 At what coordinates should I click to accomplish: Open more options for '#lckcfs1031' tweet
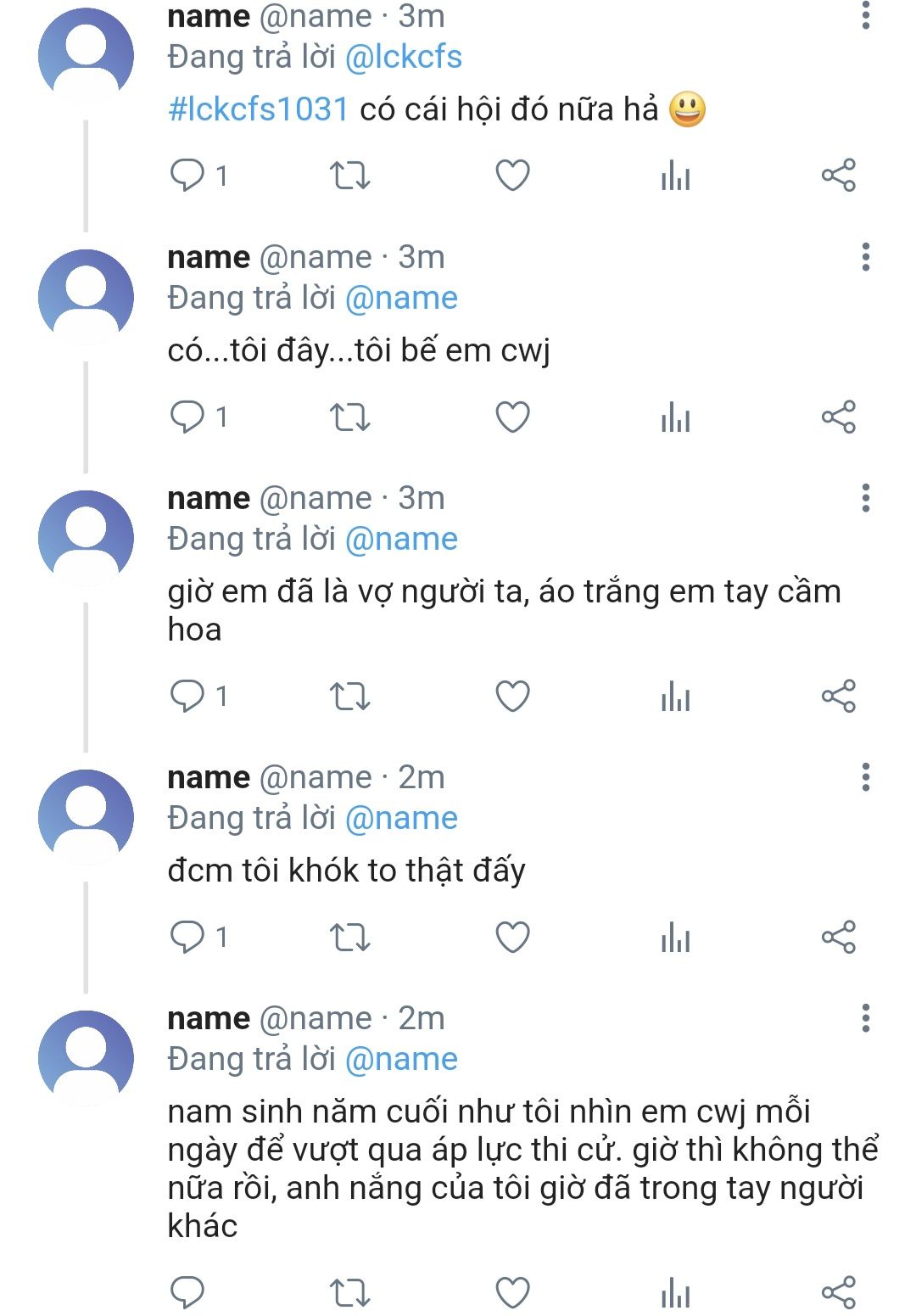(x=865, y=15)
